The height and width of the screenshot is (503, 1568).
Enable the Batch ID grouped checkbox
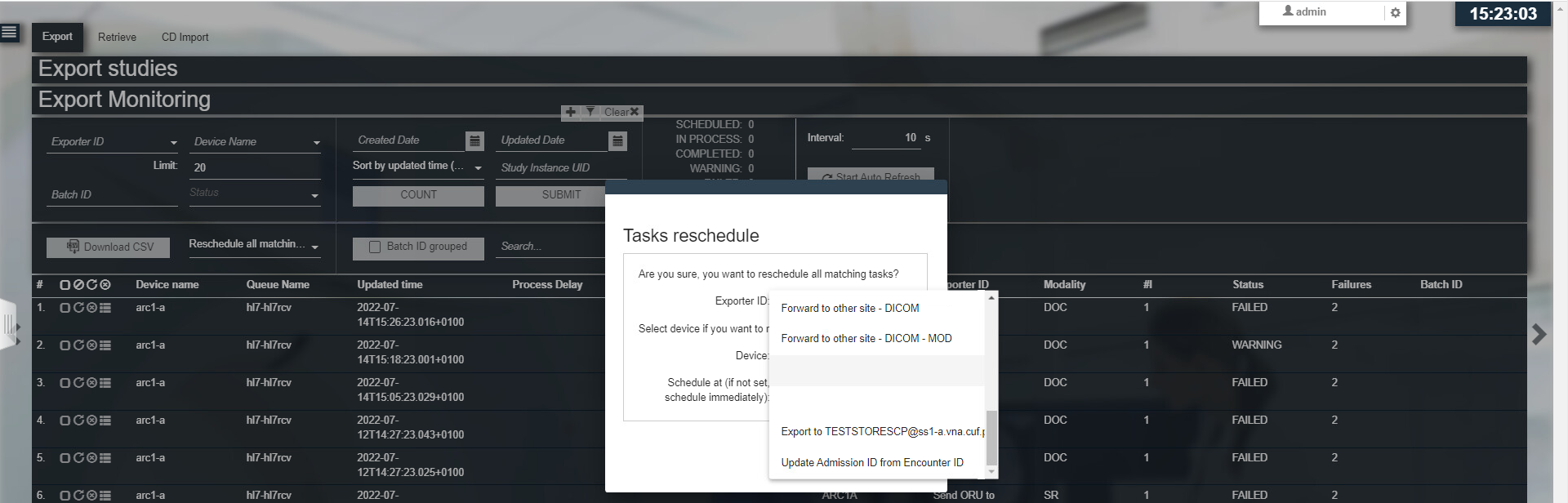[x=375, y=247]
